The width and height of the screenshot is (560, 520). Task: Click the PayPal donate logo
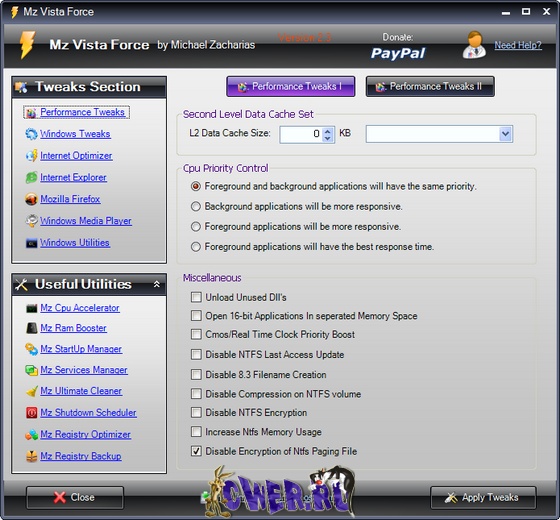point(398,53)
